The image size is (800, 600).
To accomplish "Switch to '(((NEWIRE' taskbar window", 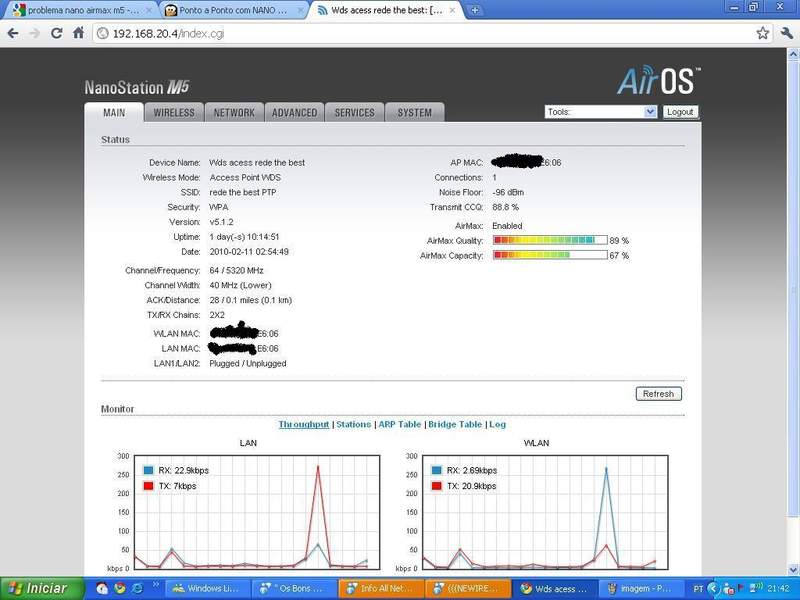I will (x=468, y=589).
